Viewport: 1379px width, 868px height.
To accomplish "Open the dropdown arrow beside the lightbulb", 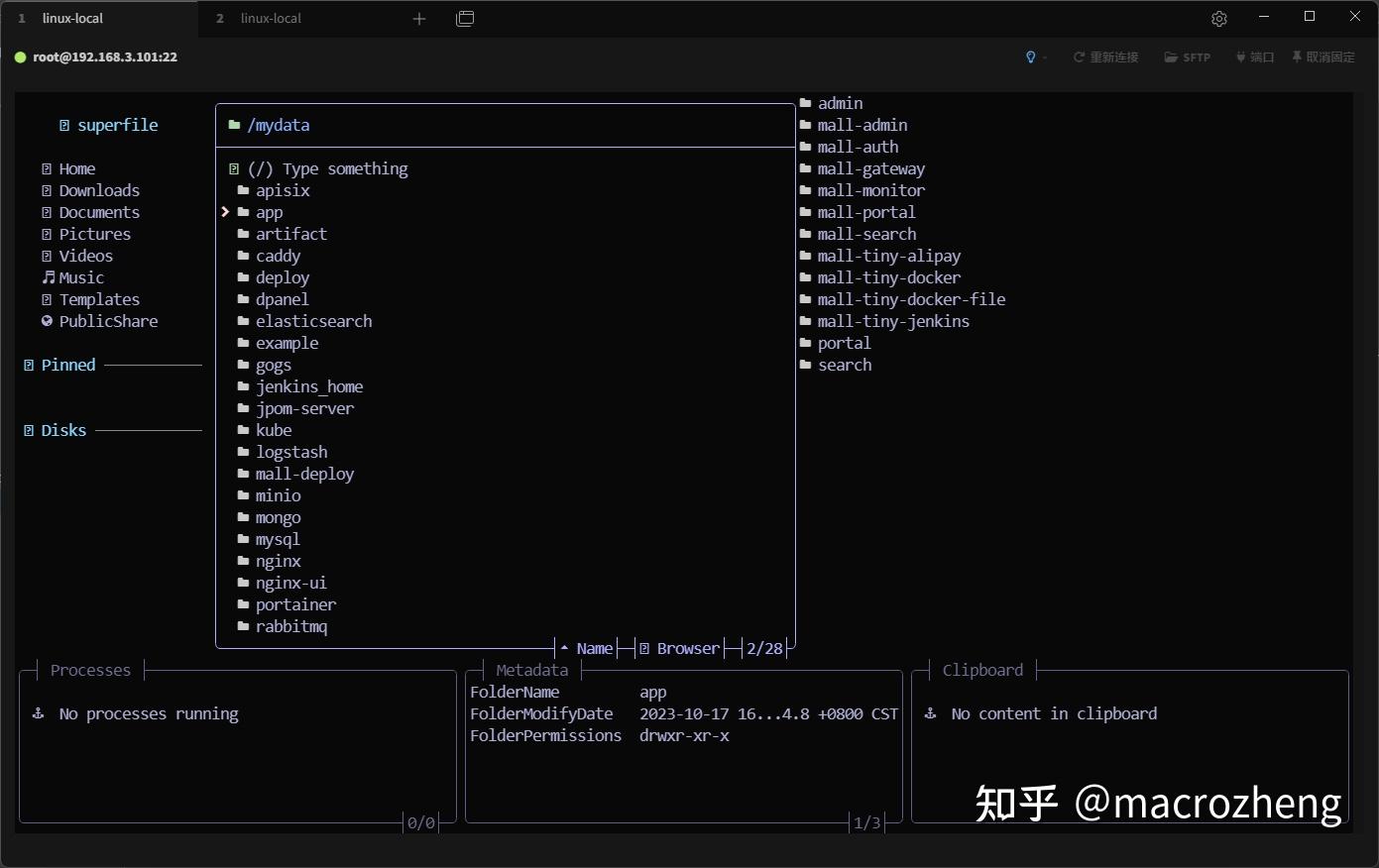I will pyautogui.click(x=1044, y=56).
